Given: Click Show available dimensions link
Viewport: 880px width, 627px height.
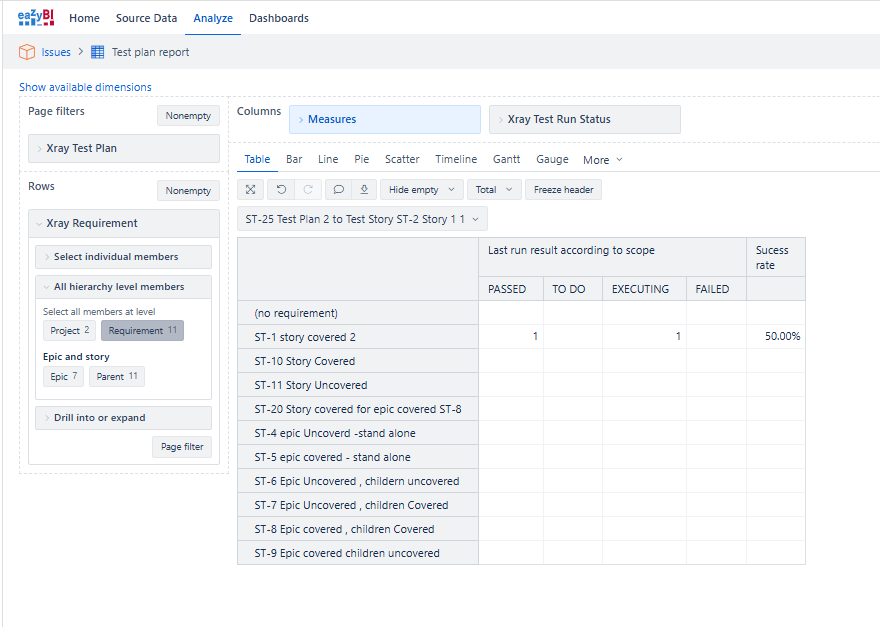Looking at the screenshot, I should (85, 87).
